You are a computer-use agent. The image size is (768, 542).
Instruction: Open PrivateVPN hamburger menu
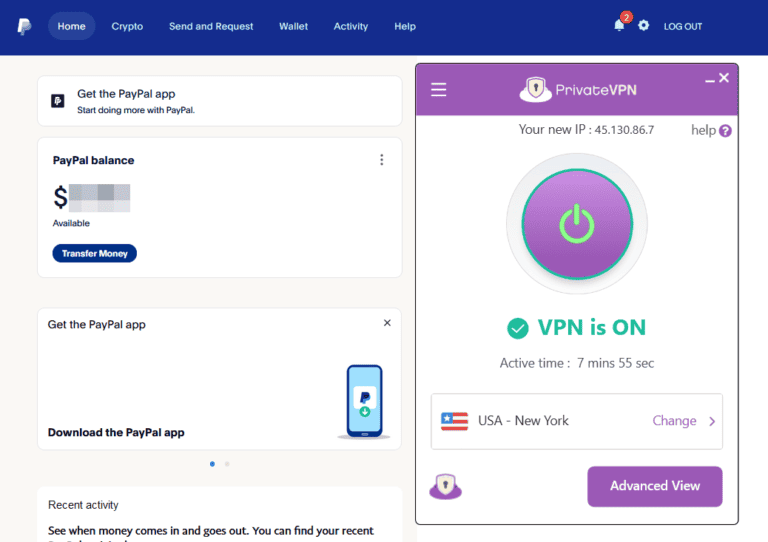coord(438,90)
